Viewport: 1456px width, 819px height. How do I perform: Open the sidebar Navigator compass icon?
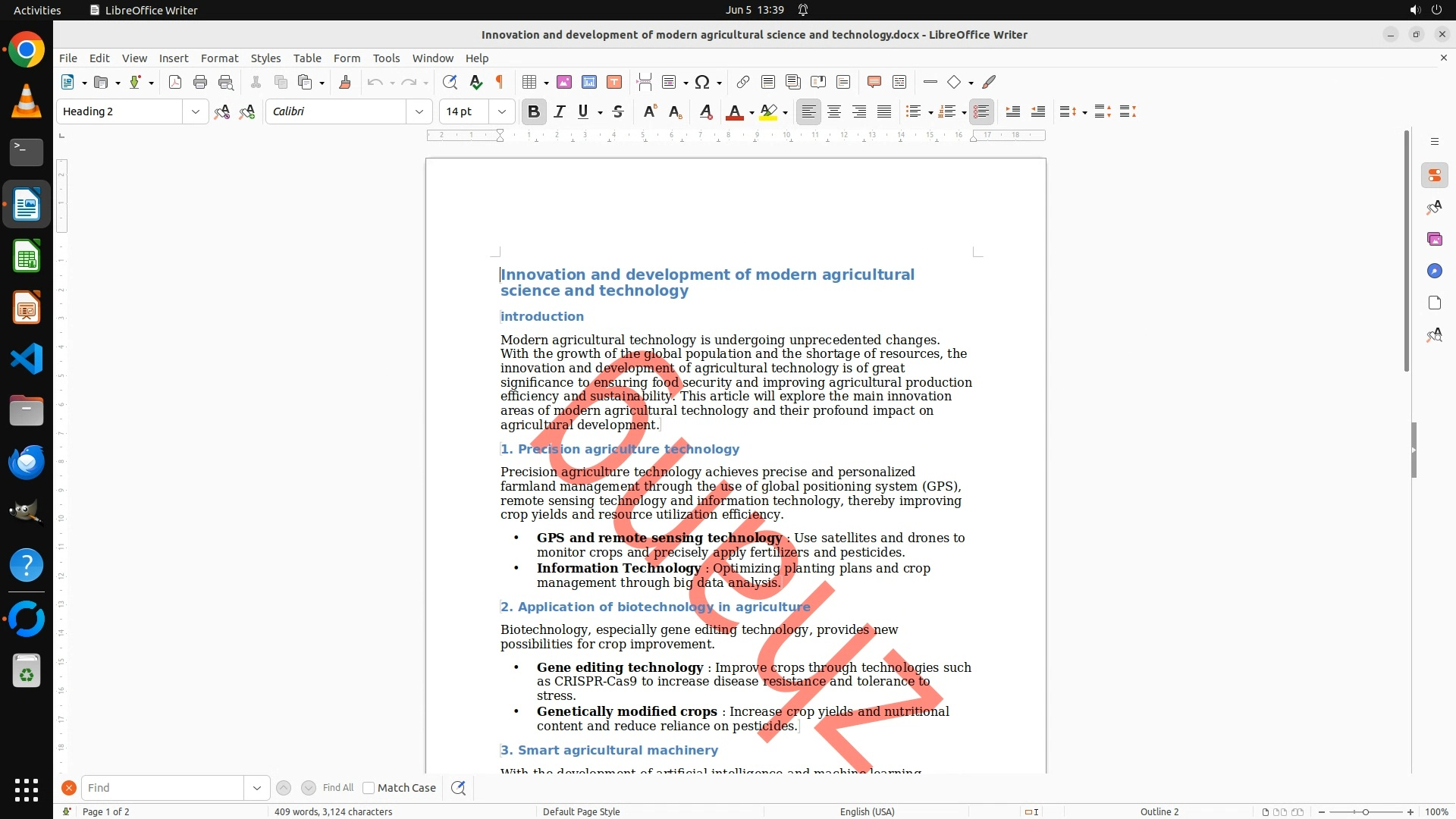1434,271
